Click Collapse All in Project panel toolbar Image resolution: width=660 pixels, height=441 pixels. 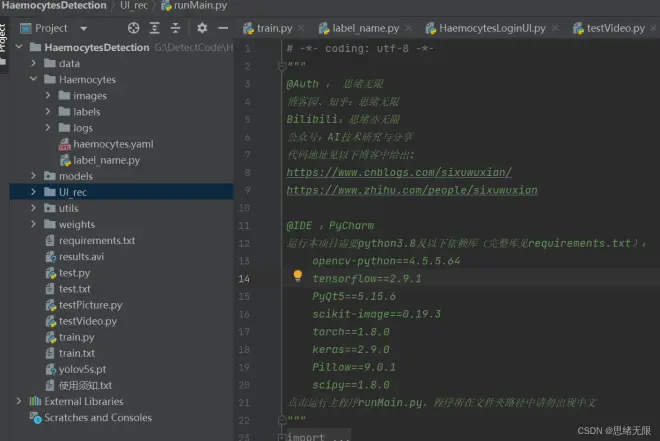click(178, 28)
